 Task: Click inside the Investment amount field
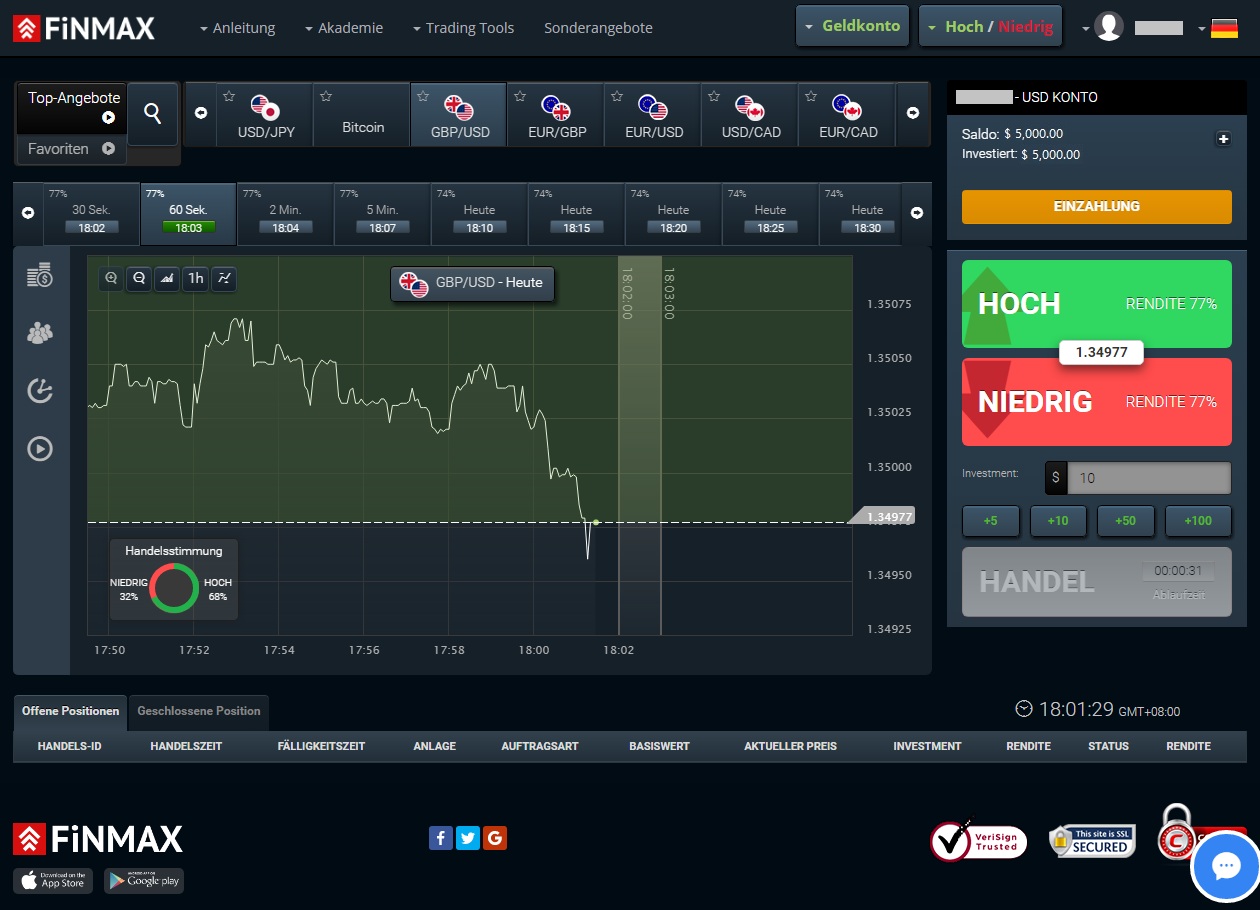point(1148,478)
